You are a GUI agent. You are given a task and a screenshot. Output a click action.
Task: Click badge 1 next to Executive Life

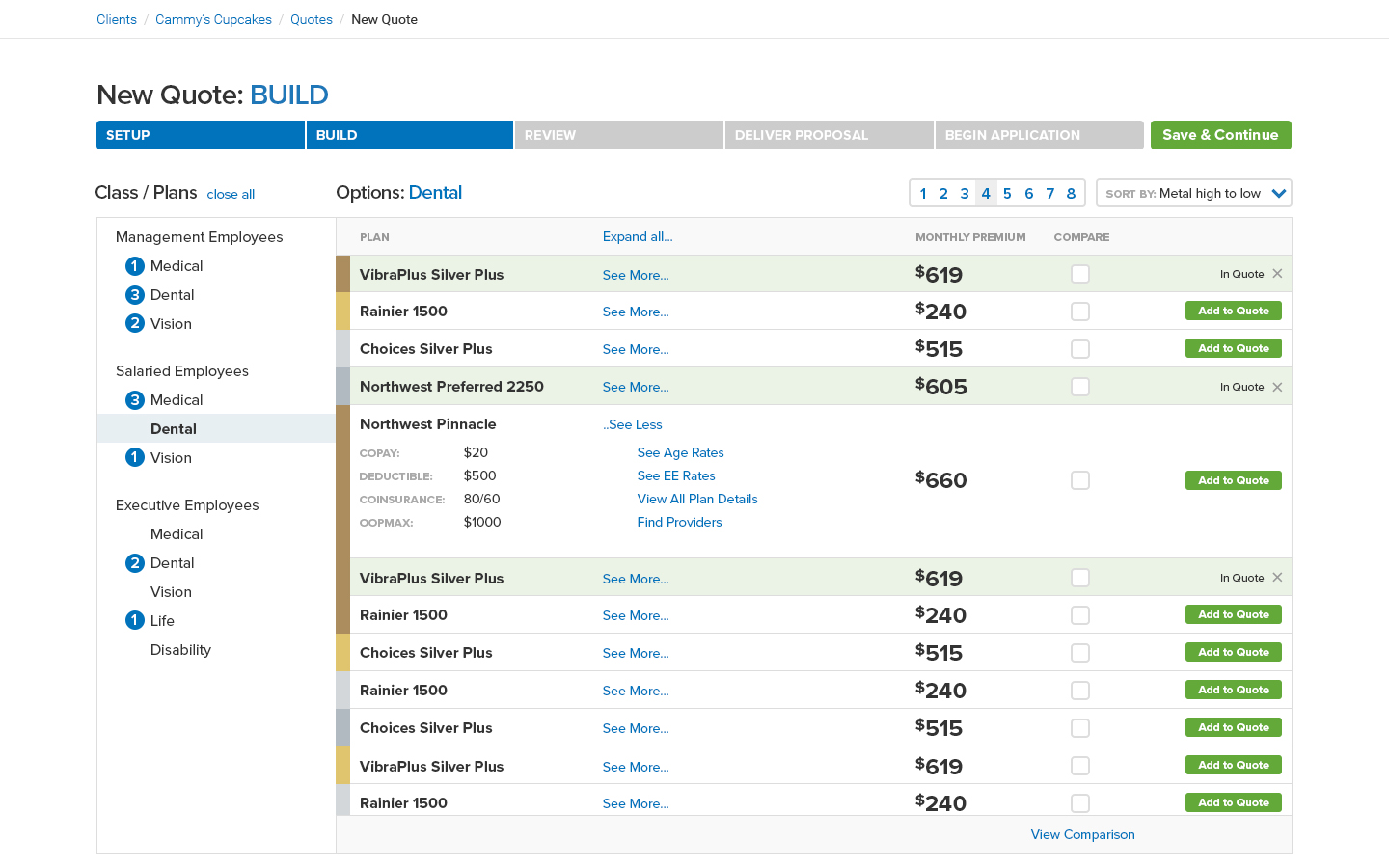pos(135,621)
